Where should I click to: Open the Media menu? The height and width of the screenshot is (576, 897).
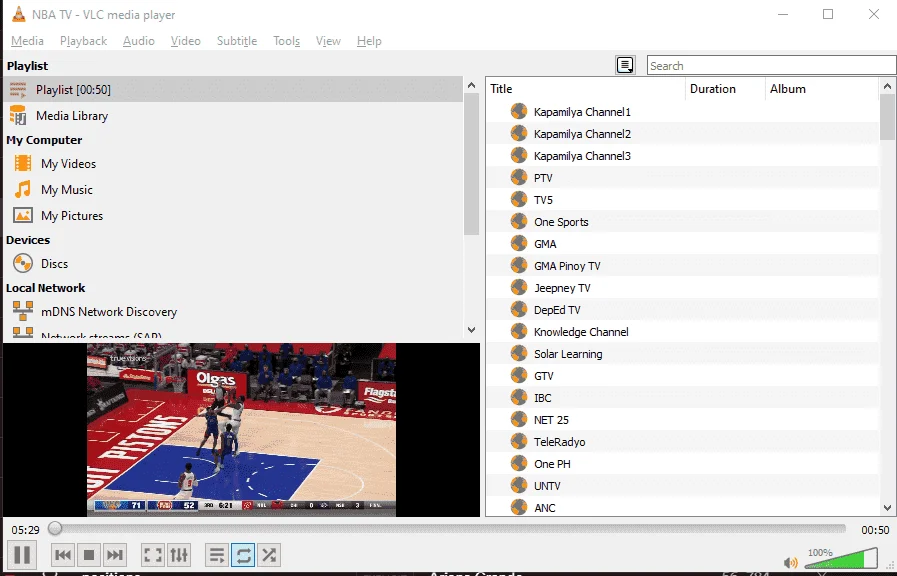point(27,41)
